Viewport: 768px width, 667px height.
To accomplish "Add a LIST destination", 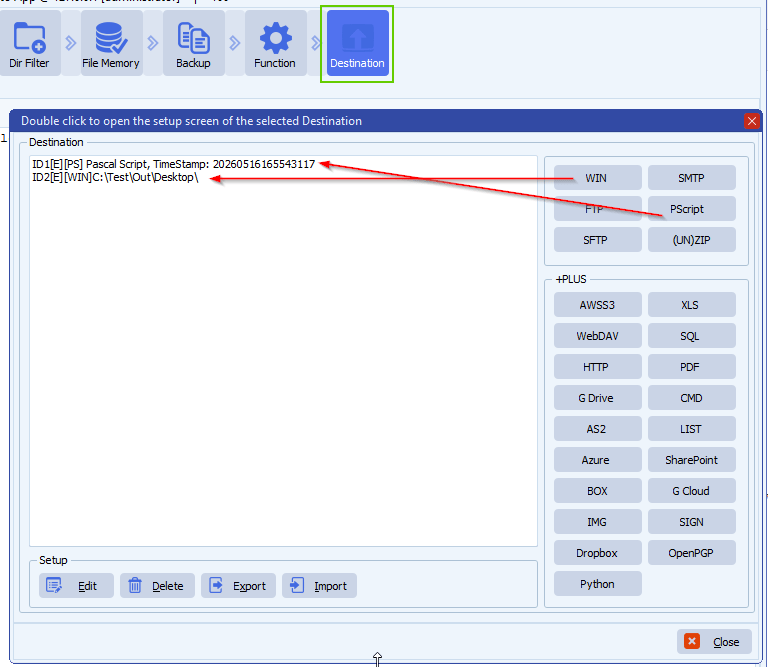I will 692,429.
